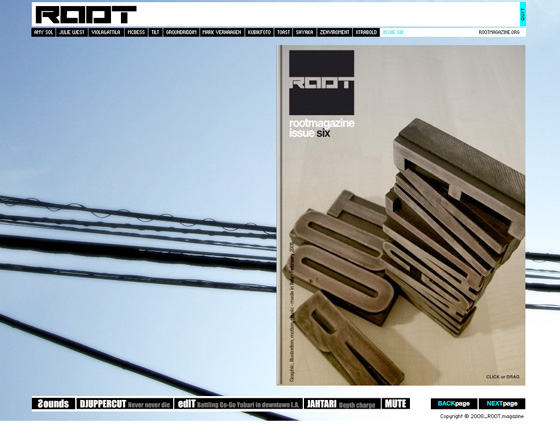560x434 pixels.
Task: Go to the Violaattila page
Action: pyautogui.click(x=106, y=32)
